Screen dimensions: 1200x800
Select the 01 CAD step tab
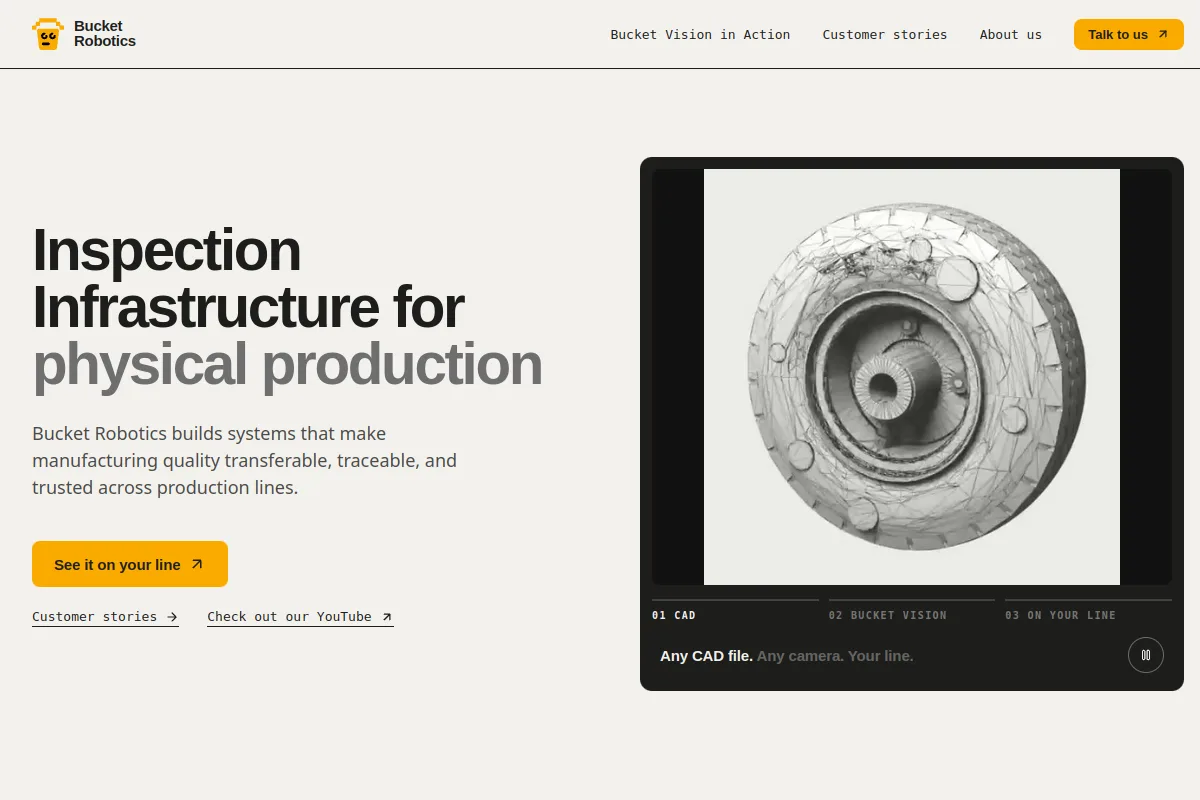735,610
